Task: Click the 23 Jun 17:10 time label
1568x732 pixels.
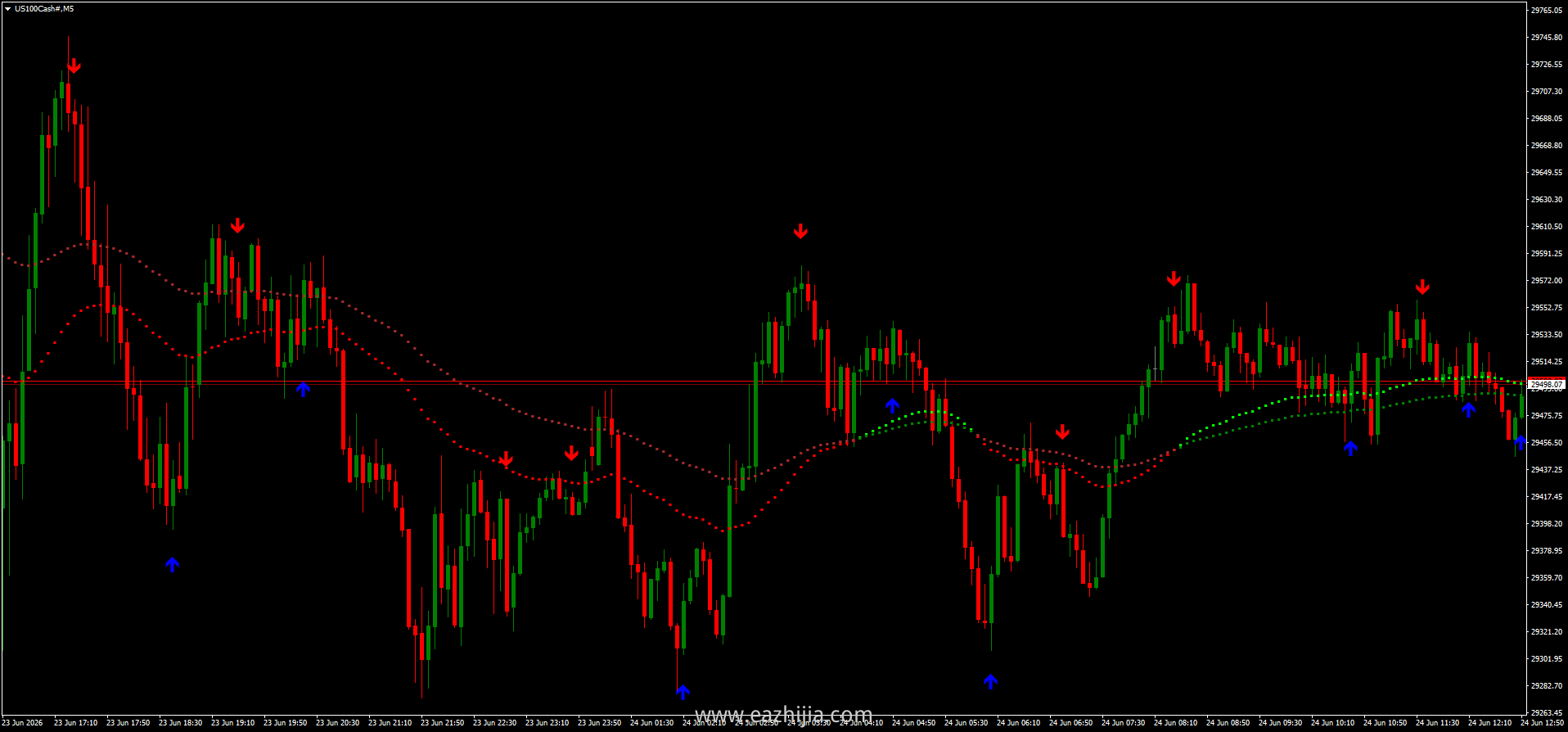Action: [75, 722]
